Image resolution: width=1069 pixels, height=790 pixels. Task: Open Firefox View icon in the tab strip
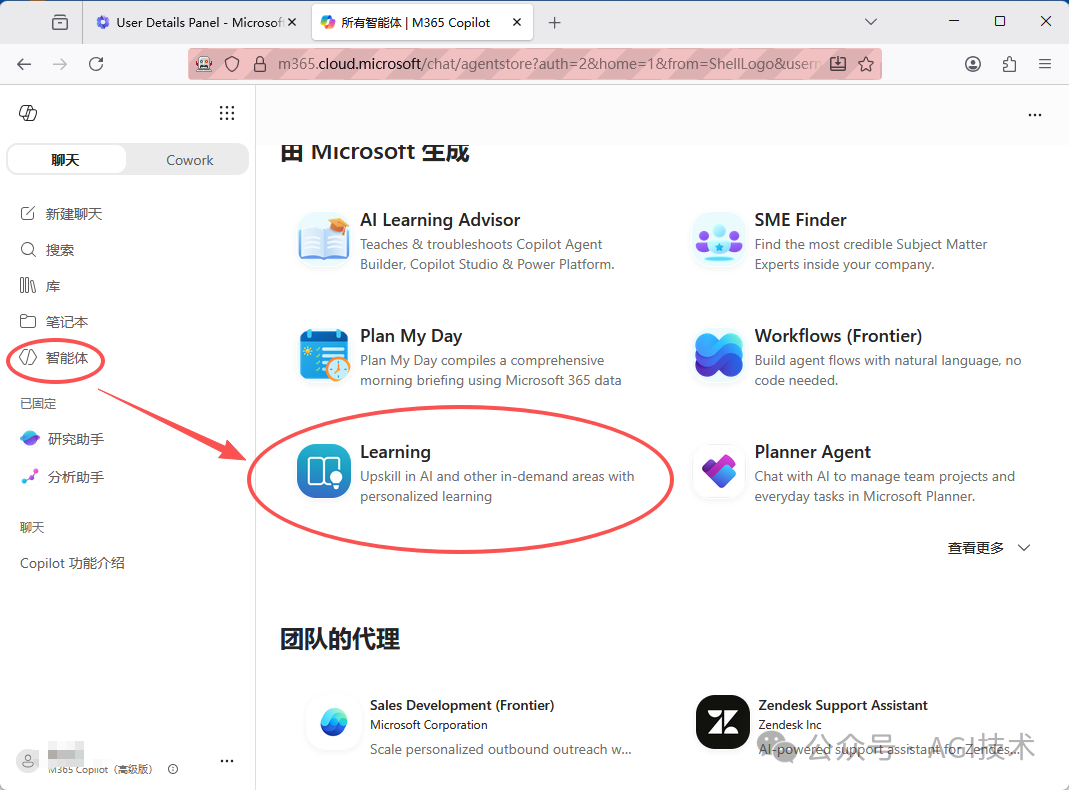pos(60,22)
